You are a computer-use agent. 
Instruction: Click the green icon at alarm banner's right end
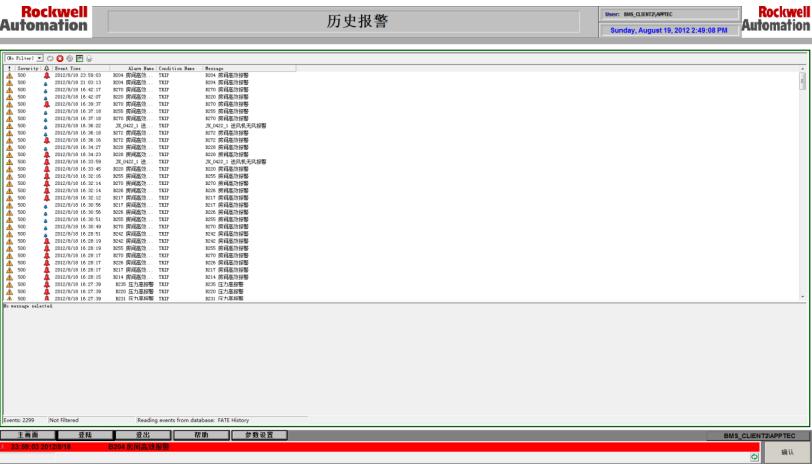[754, 457]
